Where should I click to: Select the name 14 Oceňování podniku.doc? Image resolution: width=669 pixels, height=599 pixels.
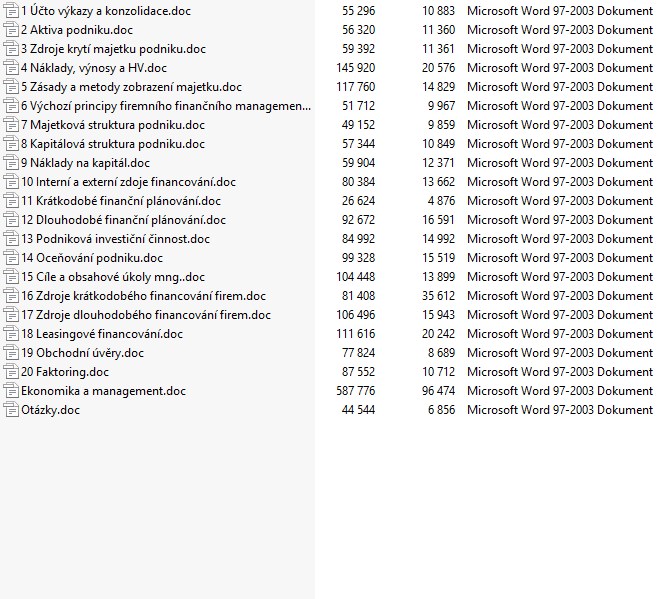[92, 258]
